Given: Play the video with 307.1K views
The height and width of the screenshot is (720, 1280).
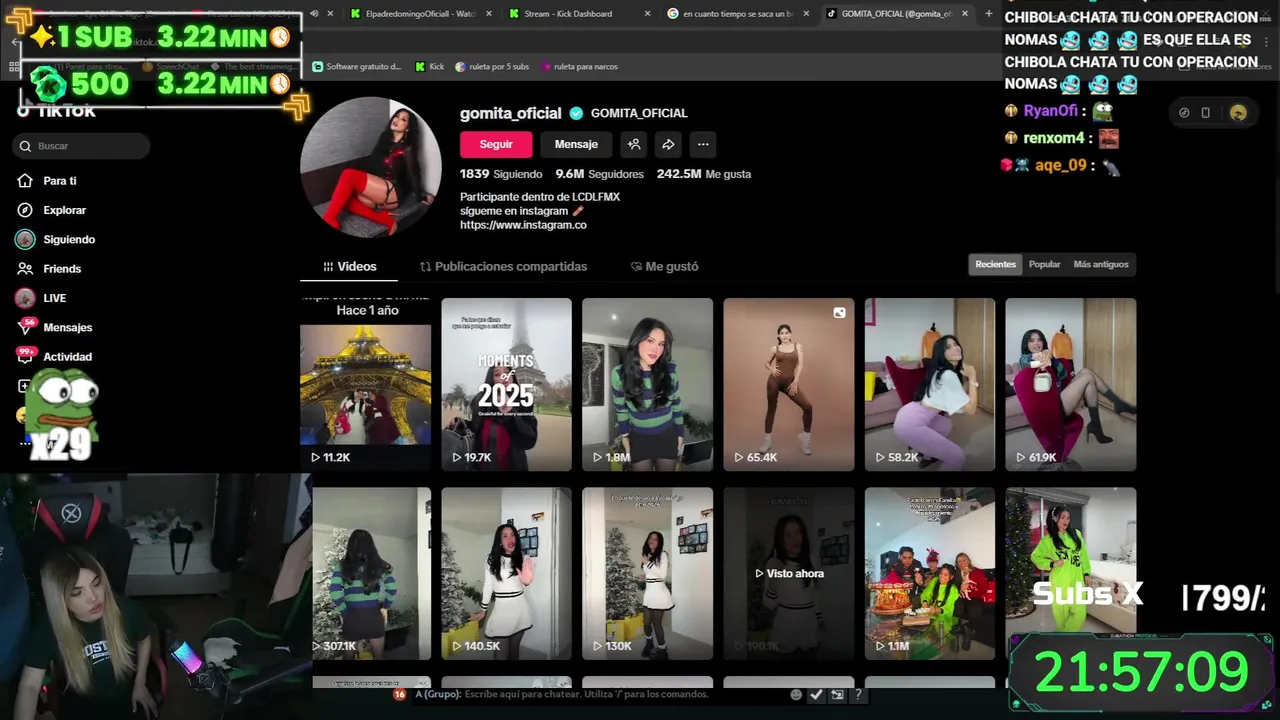Looking at the screenshot, I should [x=372, y=573].
